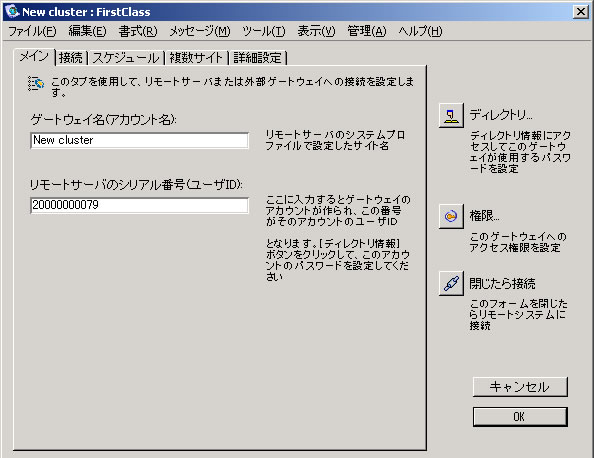The width and height of the screenshot is (594, 458).
Task: Open the ファイル(F) menu
Action: (x=32, y=31)
